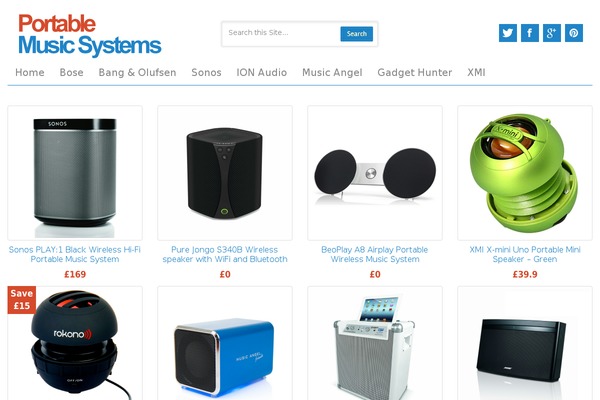Viewport: 600px width, 400px height.
Task: Open the Facebook social icon
Action: [x=530, y=33]
